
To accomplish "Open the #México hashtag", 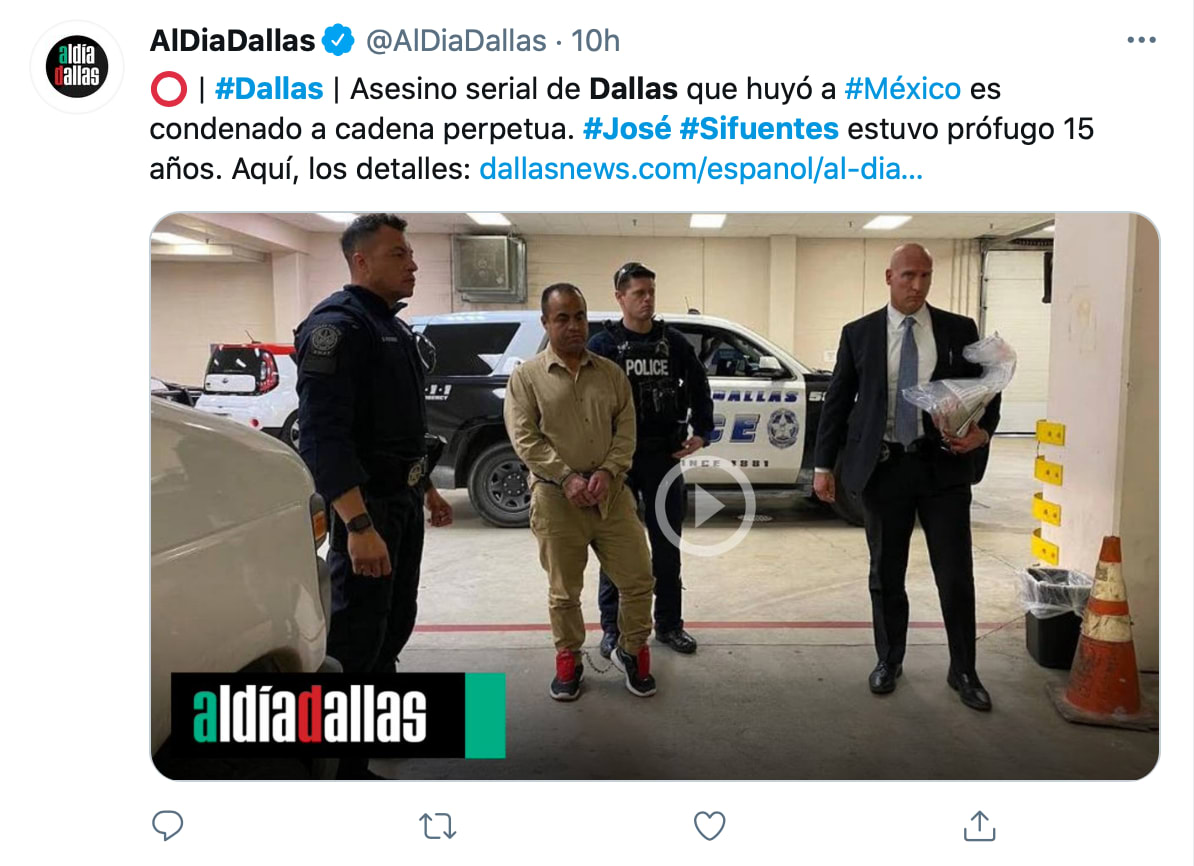I will (902, 89).
